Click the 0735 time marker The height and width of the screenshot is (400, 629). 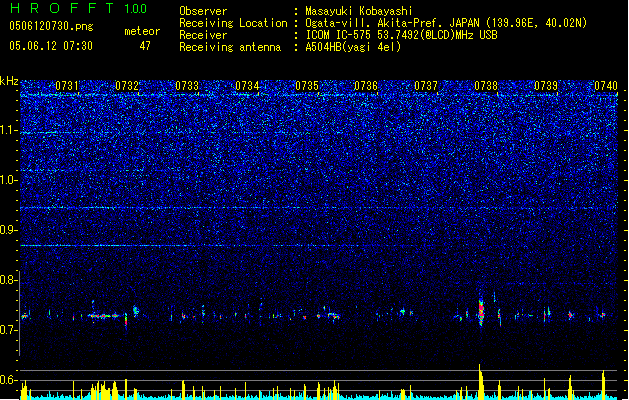[x=307, y=86]
